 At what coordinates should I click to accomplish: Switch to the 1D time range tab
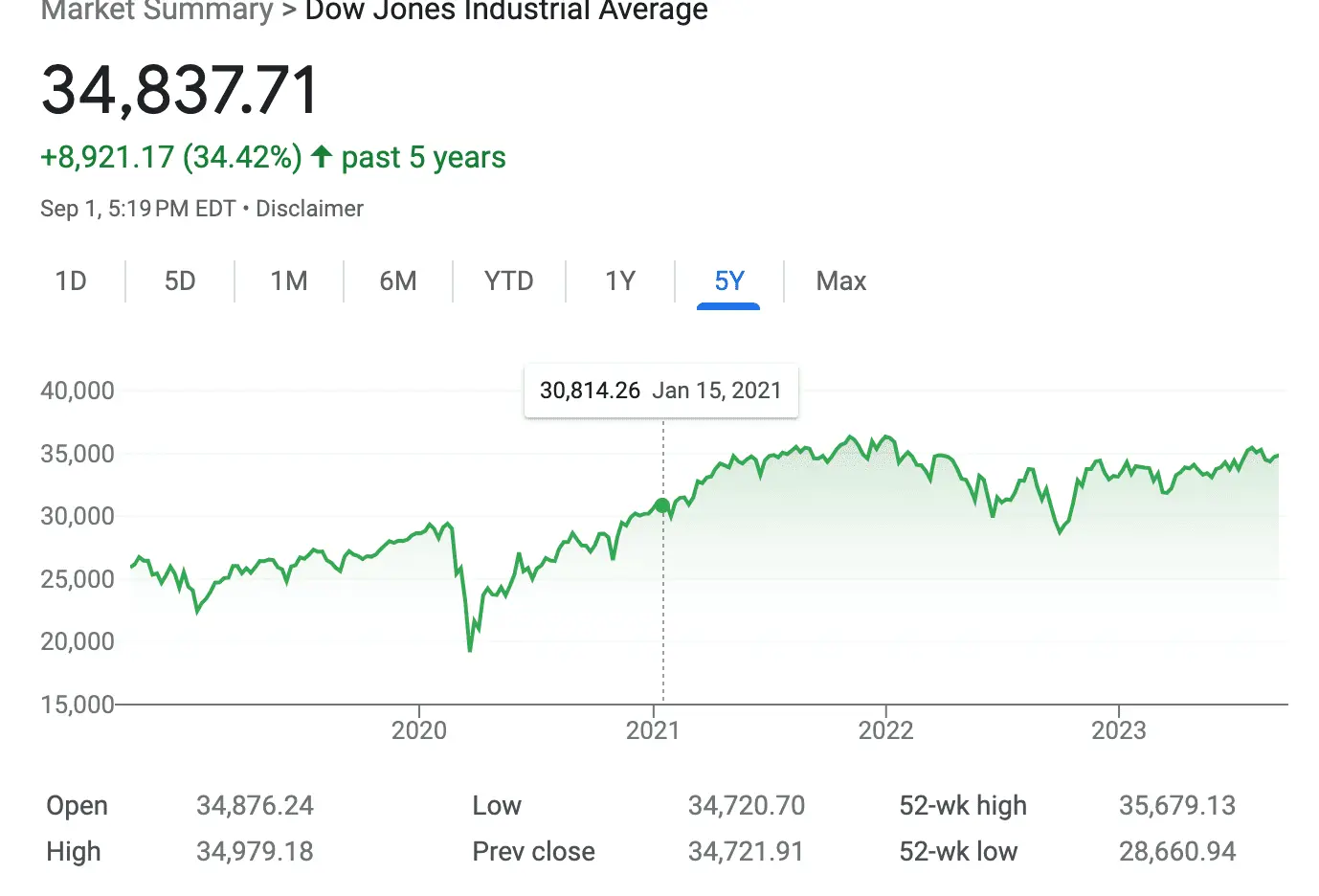(x=71, y=281)
